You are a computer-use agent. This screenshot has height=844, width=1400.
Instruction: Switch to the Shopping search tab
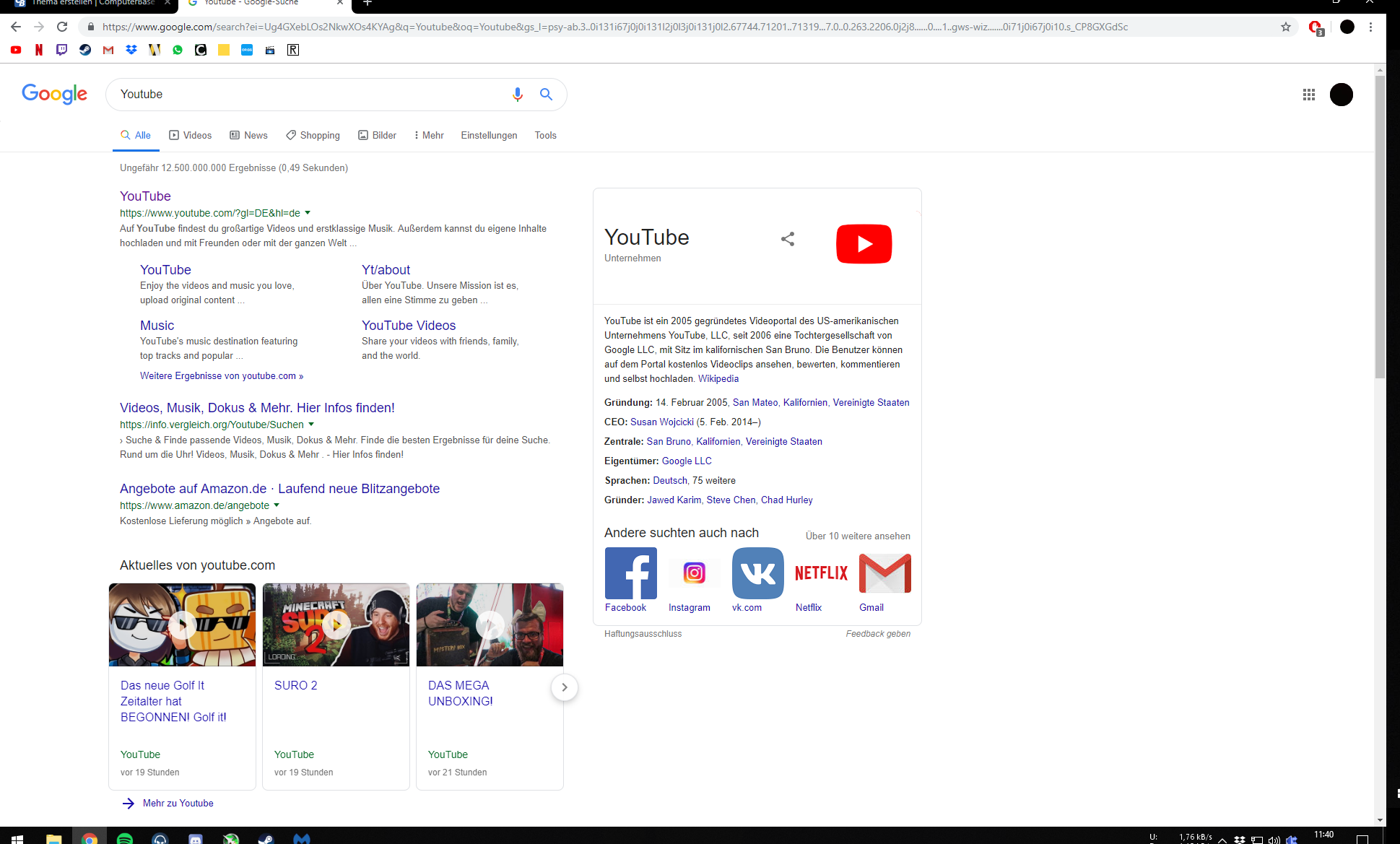313,135
